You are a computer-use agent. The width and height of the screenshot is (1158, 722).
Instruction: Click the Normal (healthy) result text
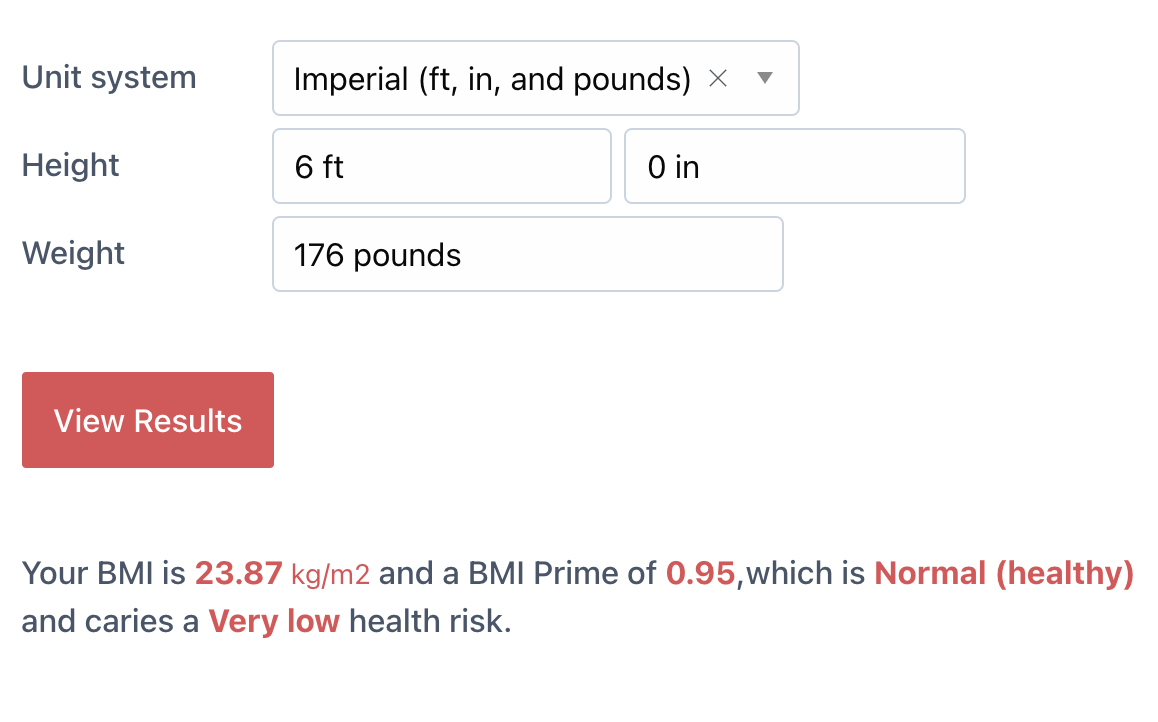1003,573
